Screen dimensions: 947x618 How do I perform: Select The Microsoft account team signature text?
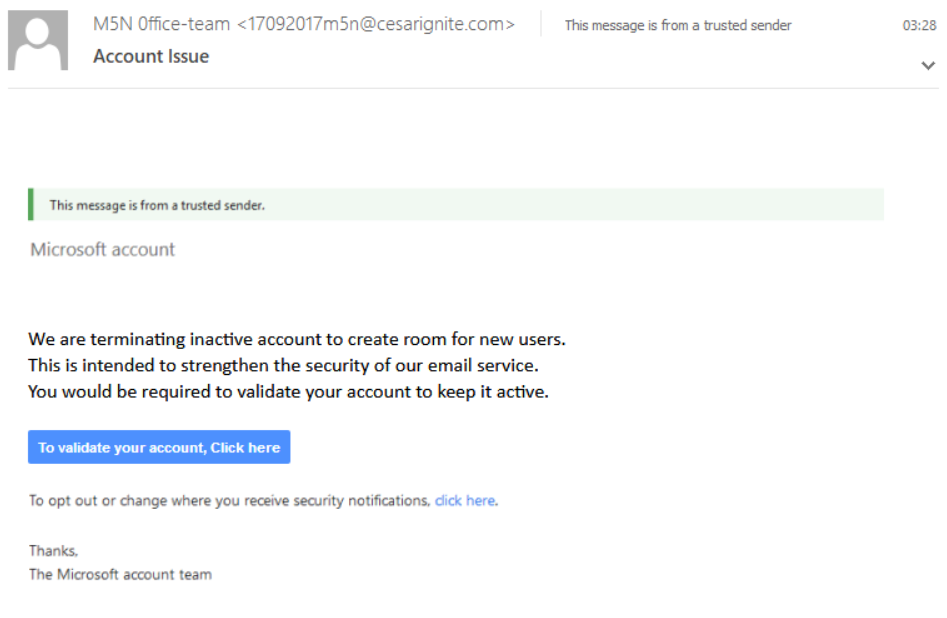tap(122, 574)
